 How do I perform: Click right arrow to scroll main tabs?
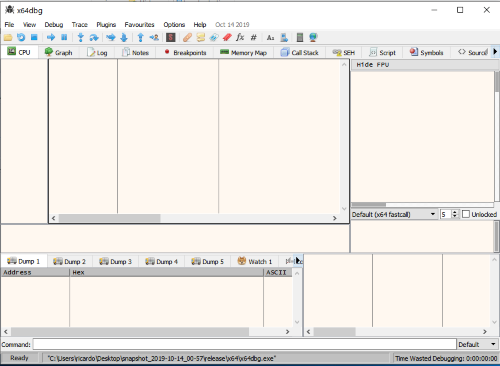click(x=495, y=52)
